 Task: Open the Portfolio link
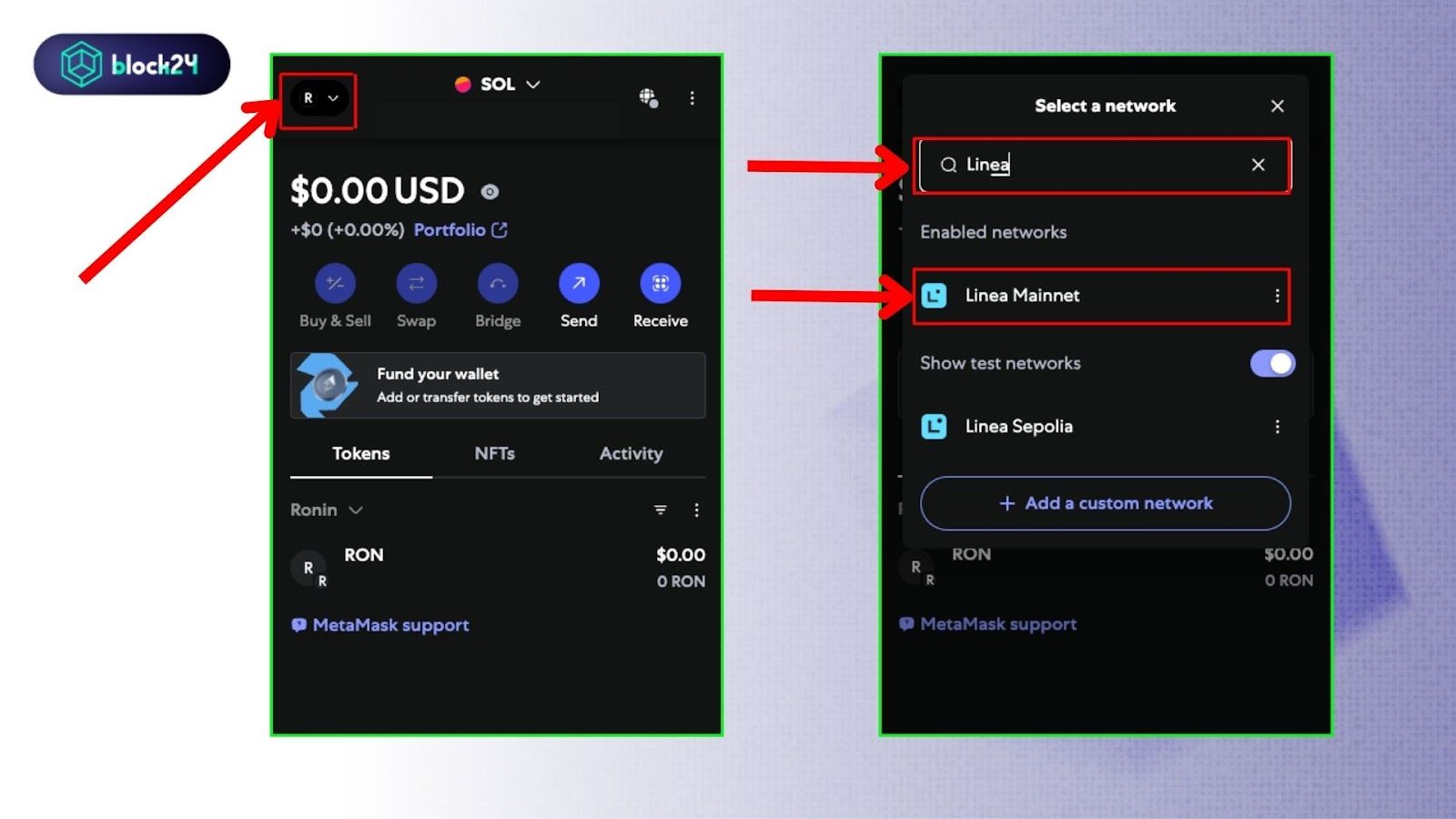pos(460,230)
